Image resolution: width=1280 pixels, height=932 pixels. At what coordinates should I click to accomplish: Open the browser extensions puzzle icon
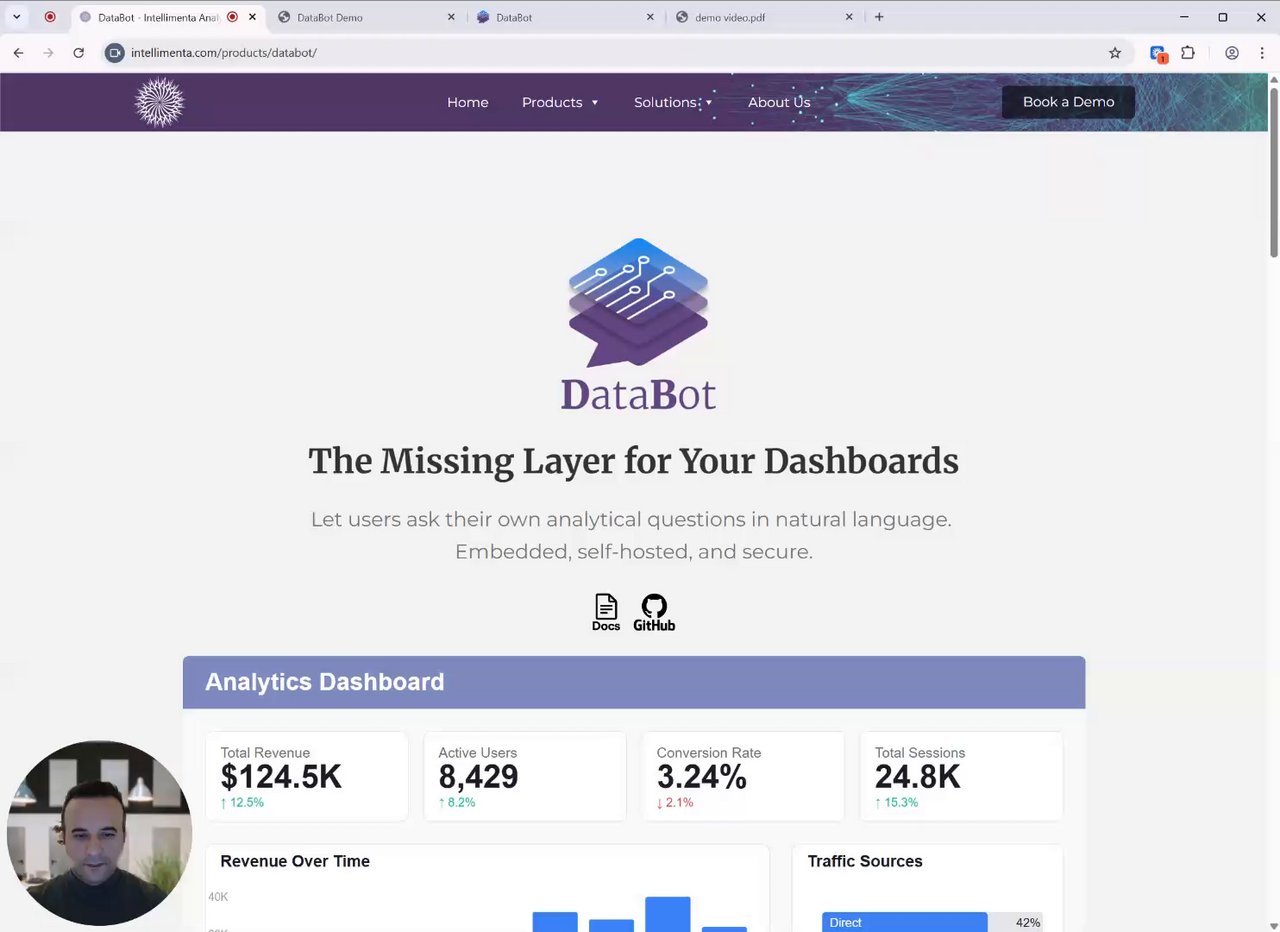(x=1188, y=53)
